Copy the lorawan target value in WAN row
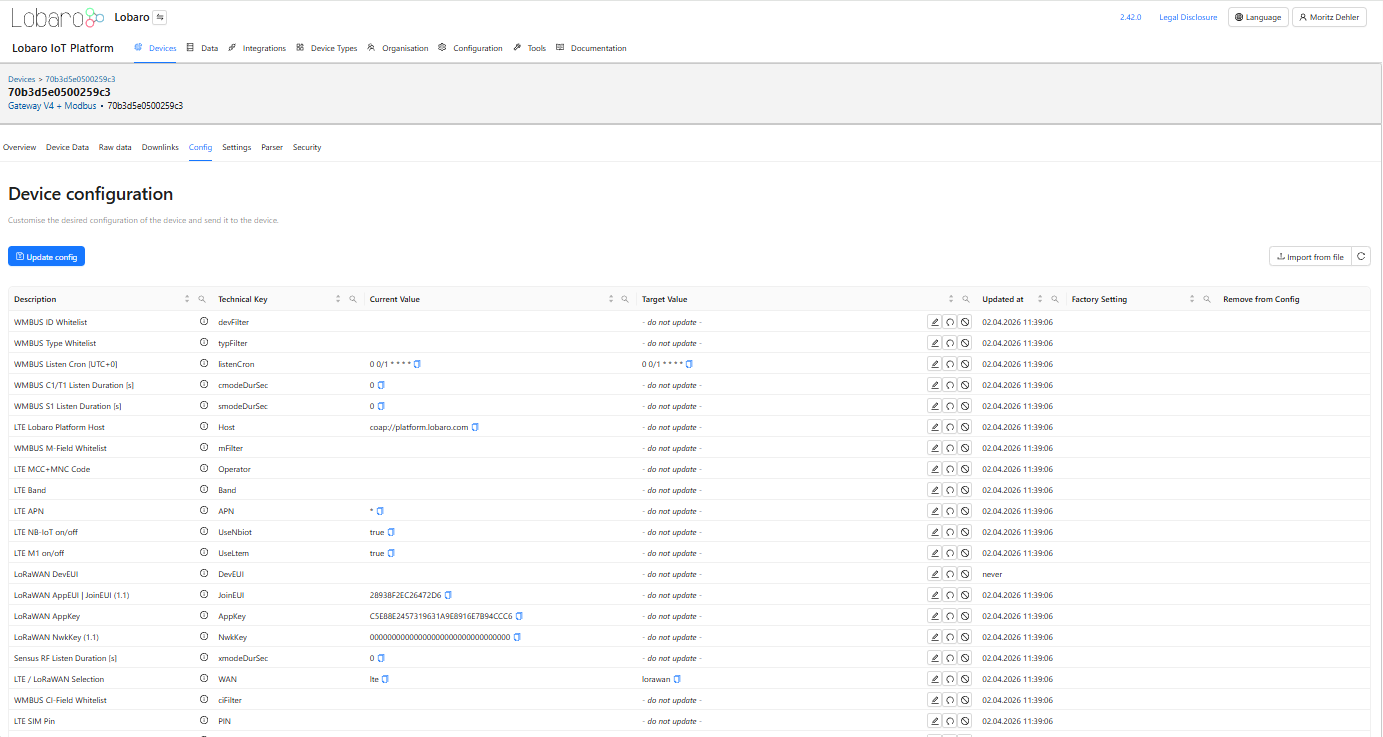The height and width of the screenshot is (737, 1383). 677,679
